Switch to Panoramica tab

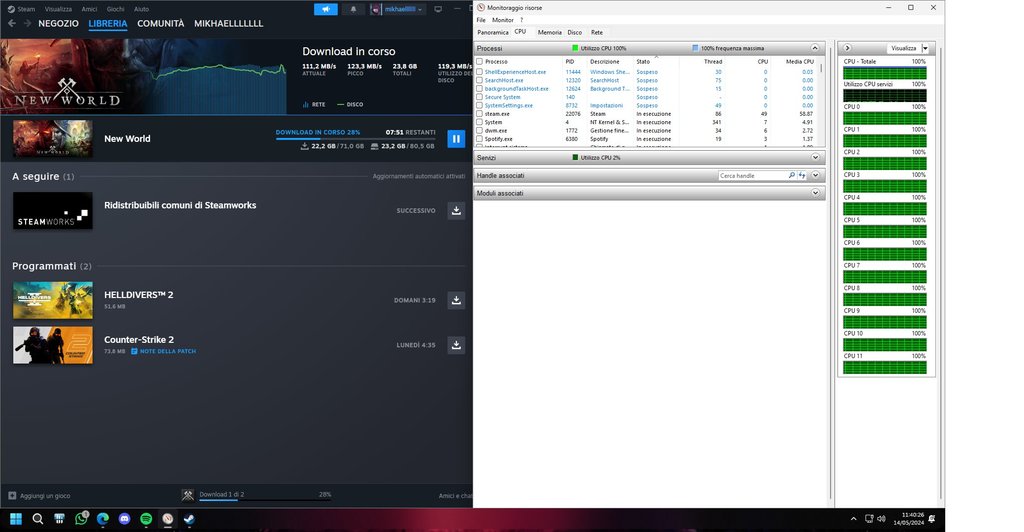[492, 32]
